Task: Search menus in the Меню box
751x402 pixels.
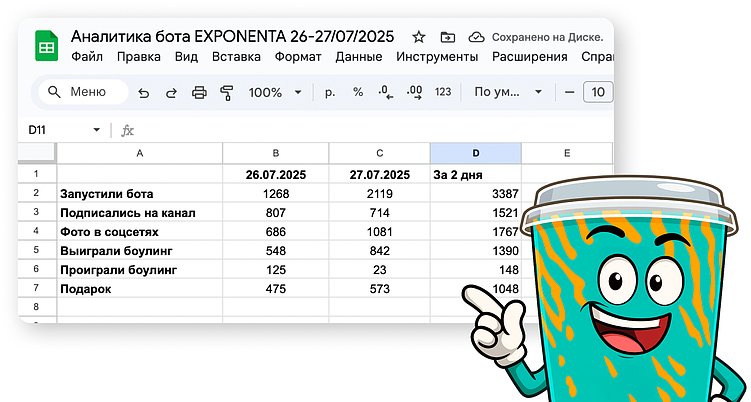Action: (x=83, y=92)
